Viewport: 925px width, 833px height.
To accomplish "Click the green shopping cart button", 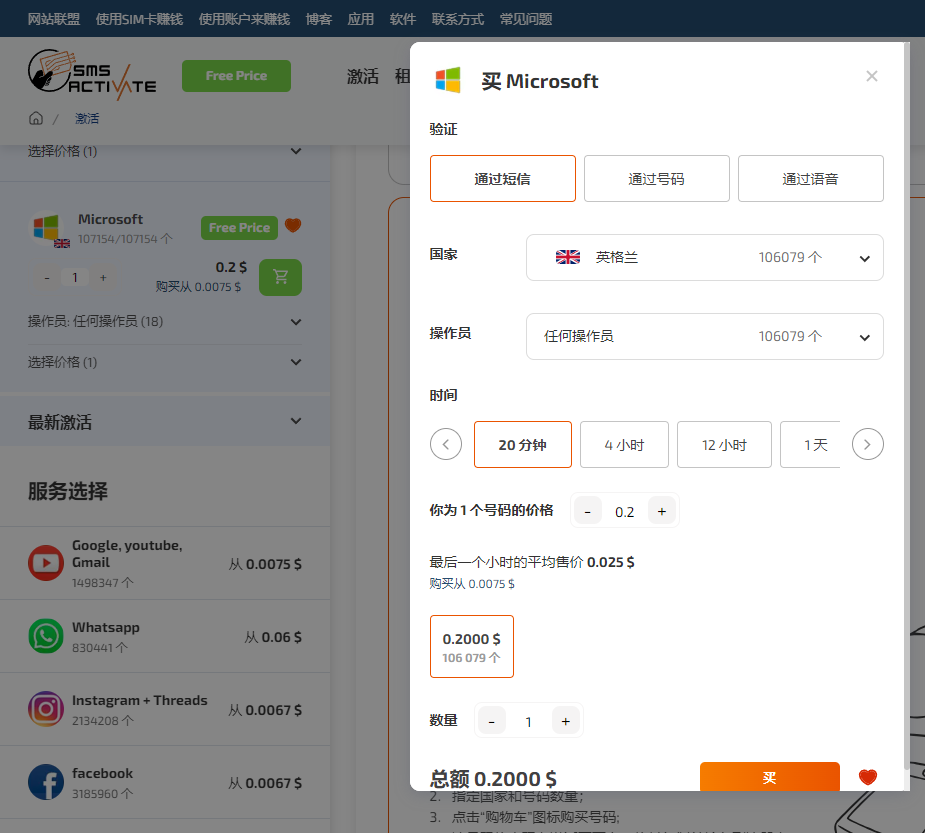I will coord(280,277).
